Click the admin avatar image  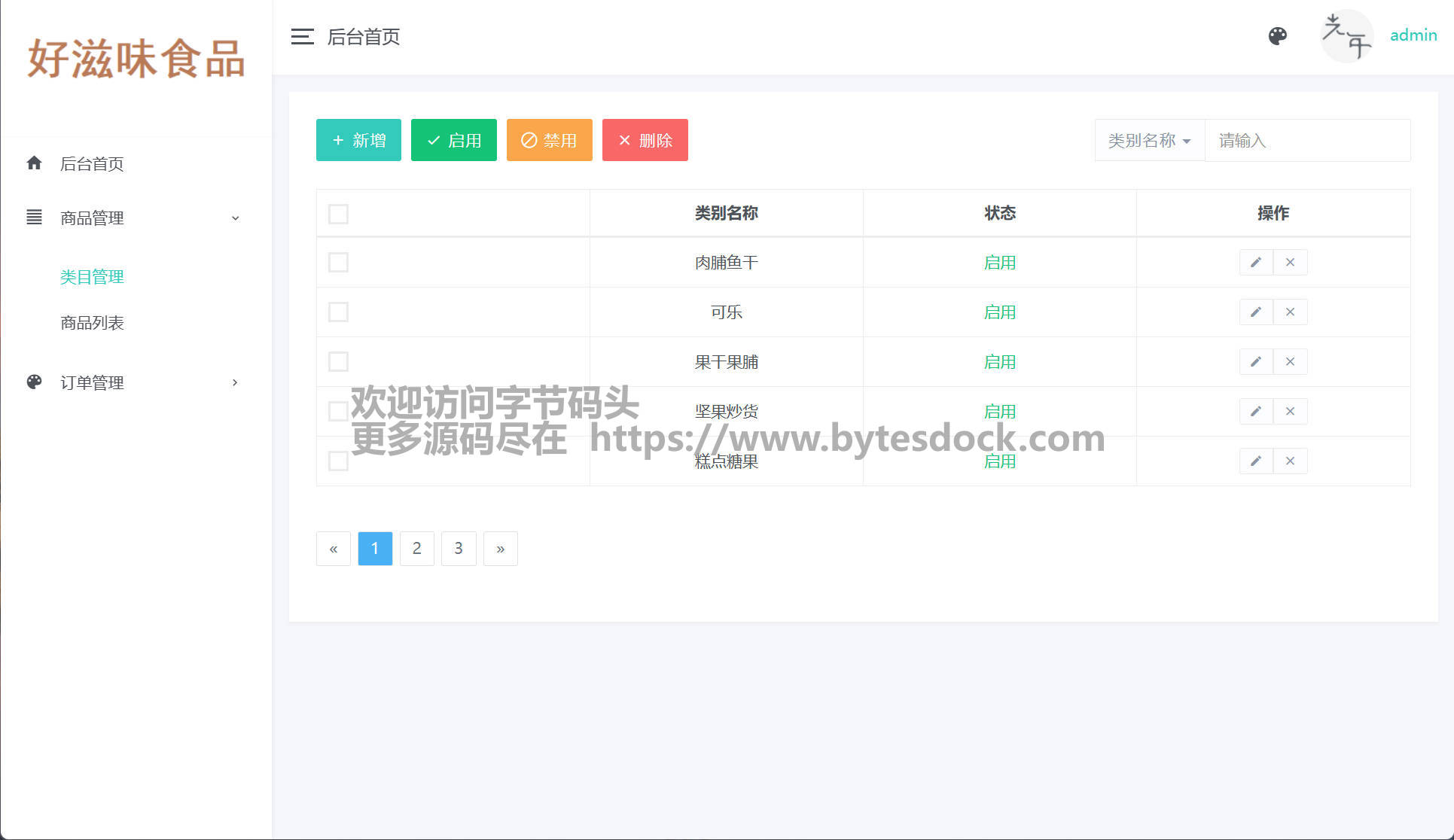click(x=1346, y=36)
